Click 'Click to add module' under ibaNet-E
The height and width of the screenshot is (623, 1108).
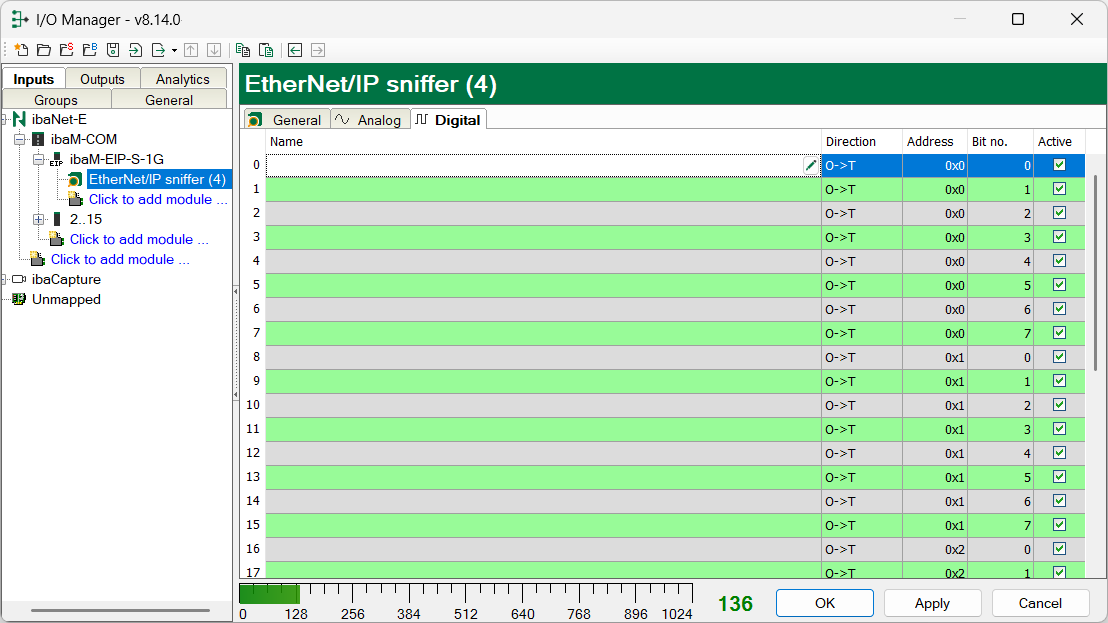click(x=119, y=259)
